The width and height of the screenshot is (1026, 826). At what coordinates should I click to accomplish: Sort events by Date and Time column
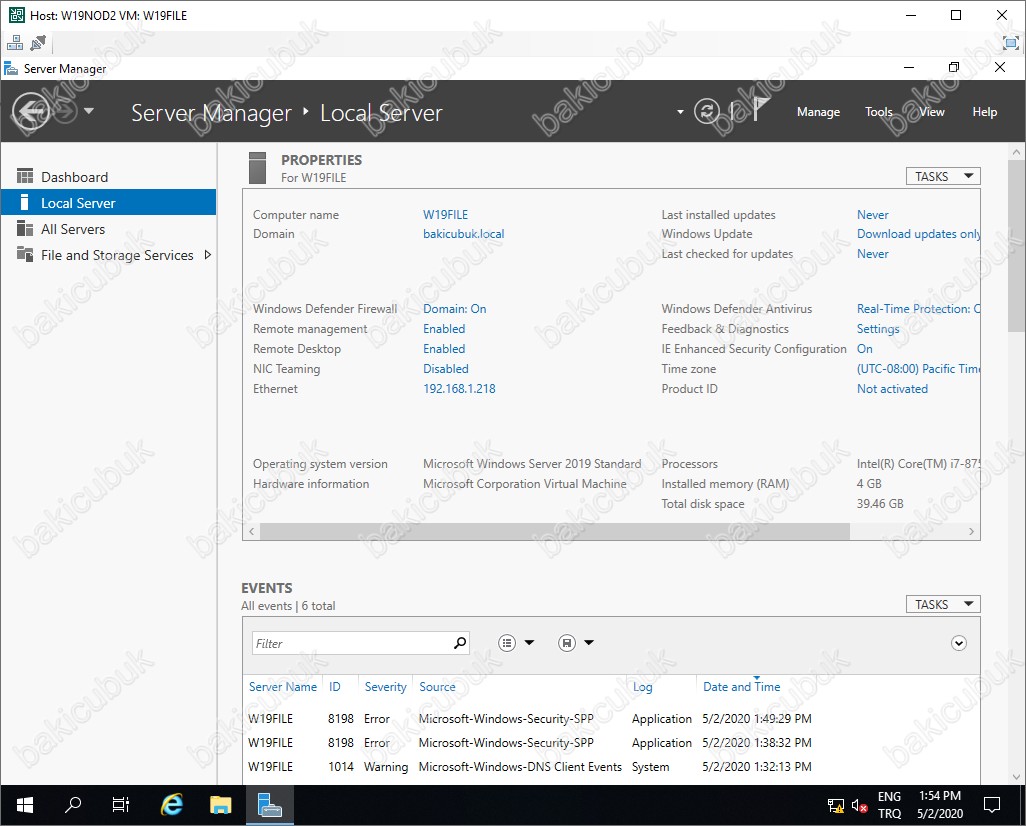(741, 687)
